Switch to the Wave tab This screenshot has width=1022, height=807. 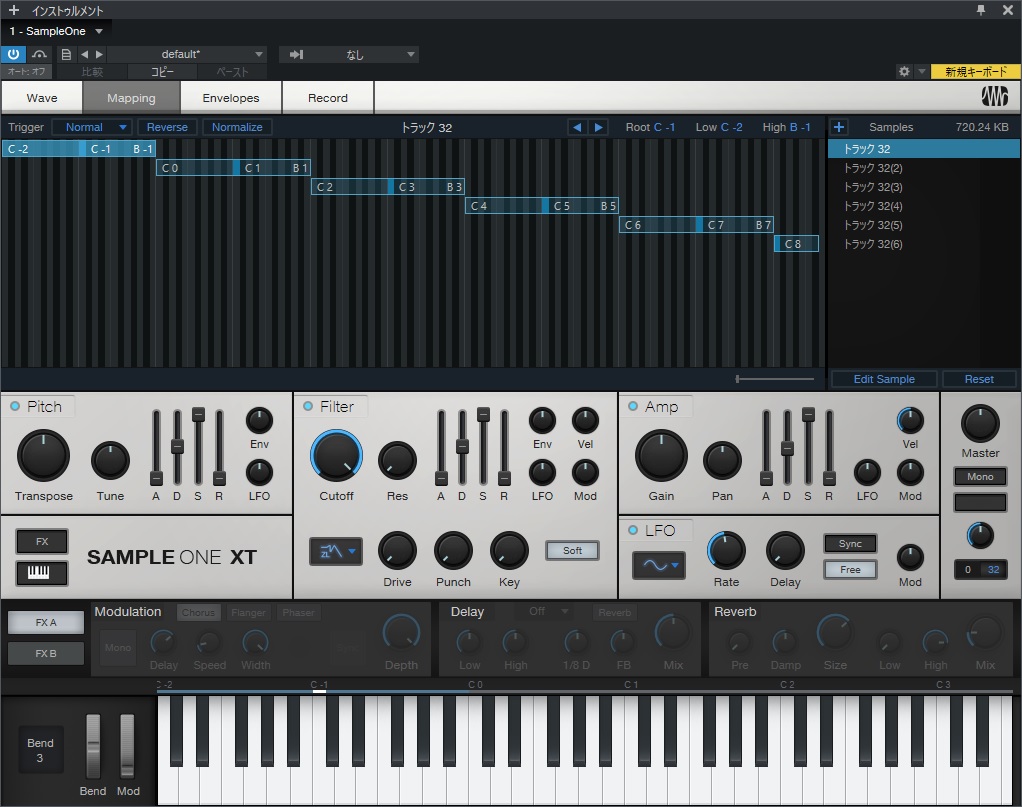pos(42,98)
